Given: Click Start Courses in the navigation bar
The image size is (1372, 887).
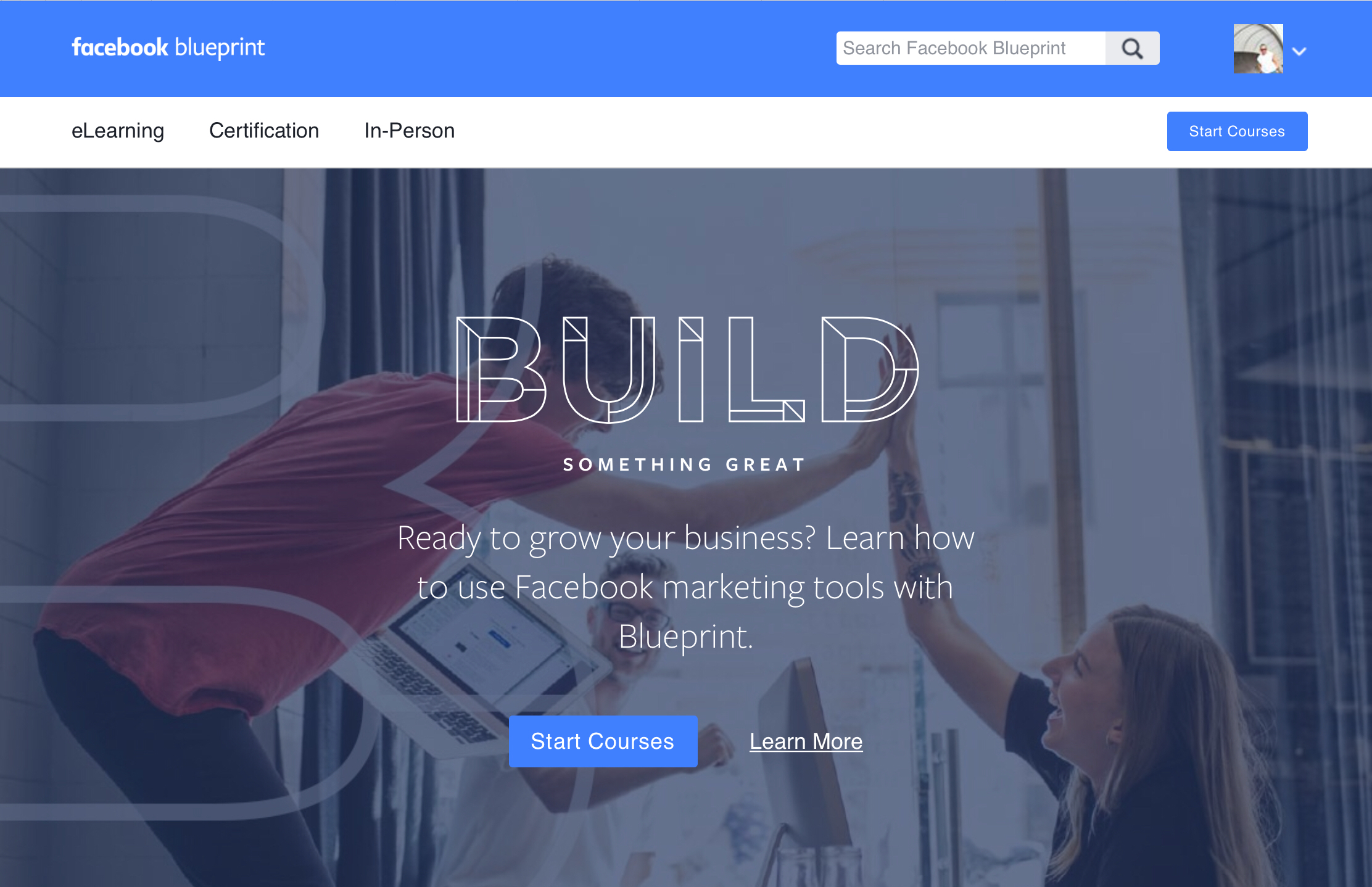Looking at the screenshot, I should pos(1237,131).
